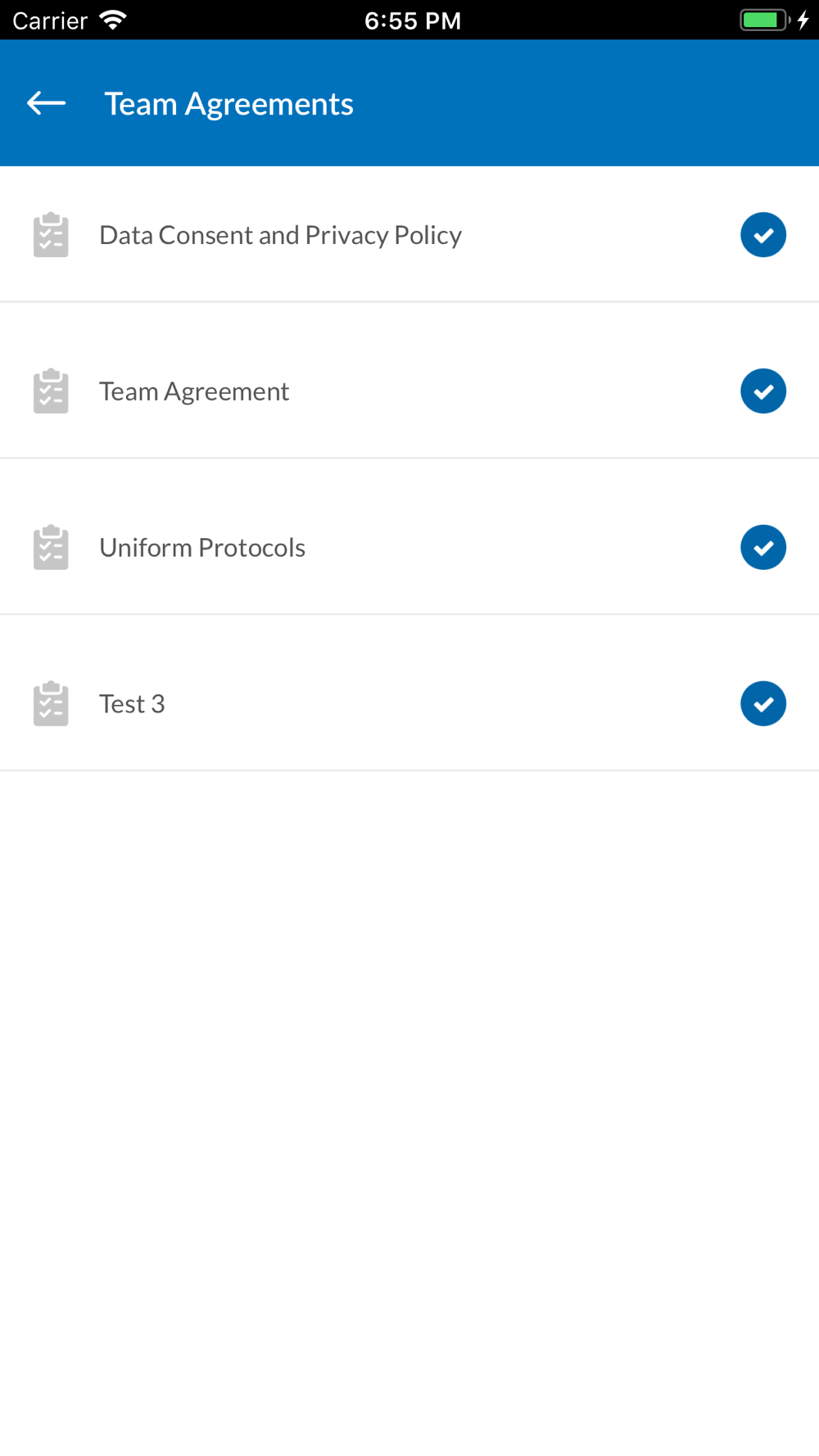Toggle the Data Consent and Privacy Policy checkmark
Viewport: 819px width, 1456px height.
tap(763, 235)
